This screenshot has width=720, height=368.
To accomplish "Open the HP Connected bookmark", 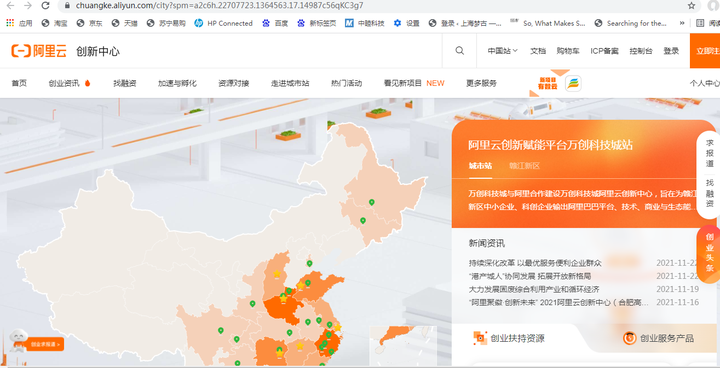I will [224, 23].
